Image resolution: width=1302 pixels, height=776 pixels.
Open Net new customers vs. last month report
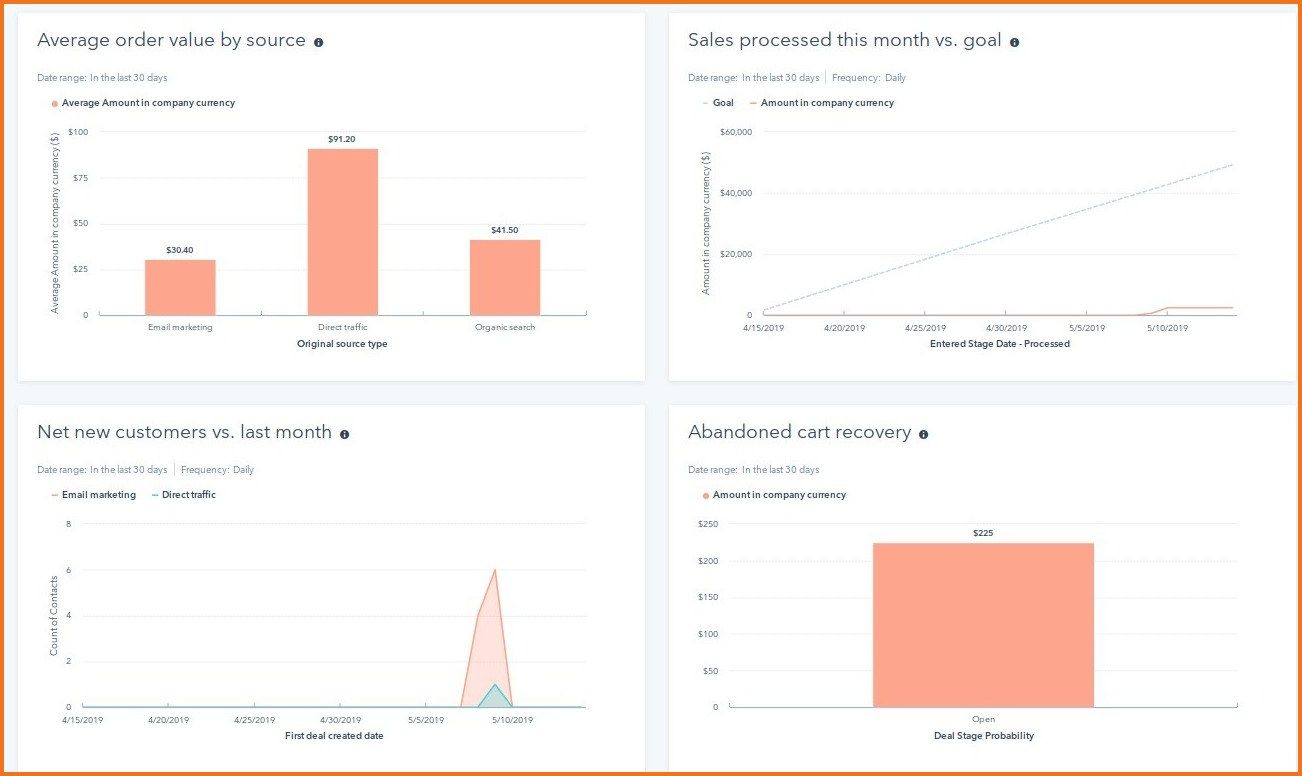click(184, 433)
